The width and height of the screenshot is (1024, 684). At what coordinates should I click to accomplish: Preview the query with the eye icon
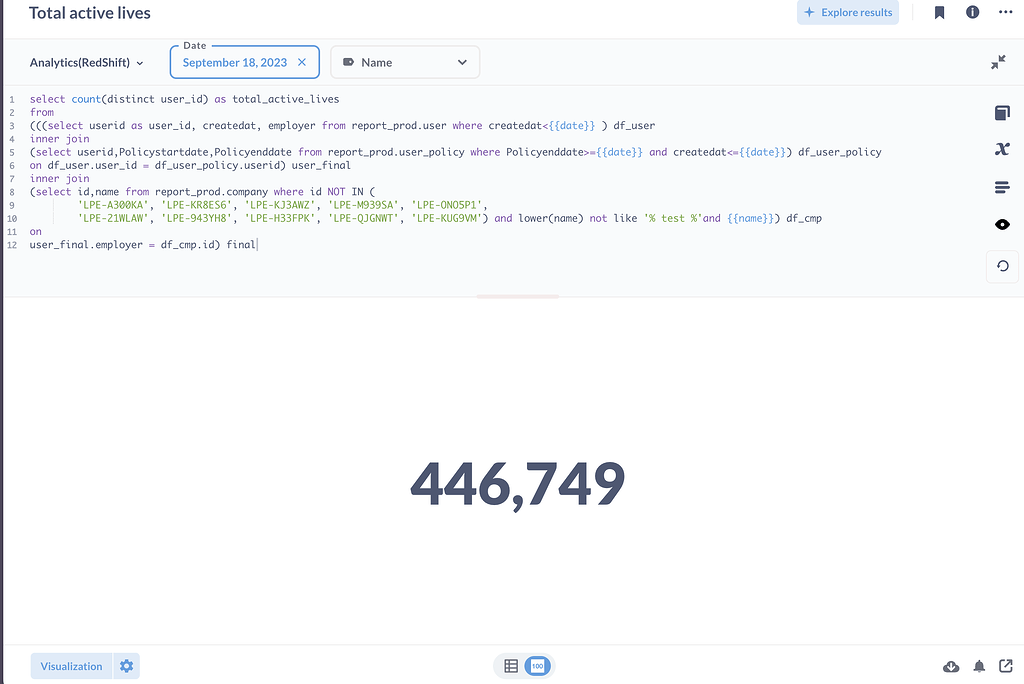(1002, 224)
